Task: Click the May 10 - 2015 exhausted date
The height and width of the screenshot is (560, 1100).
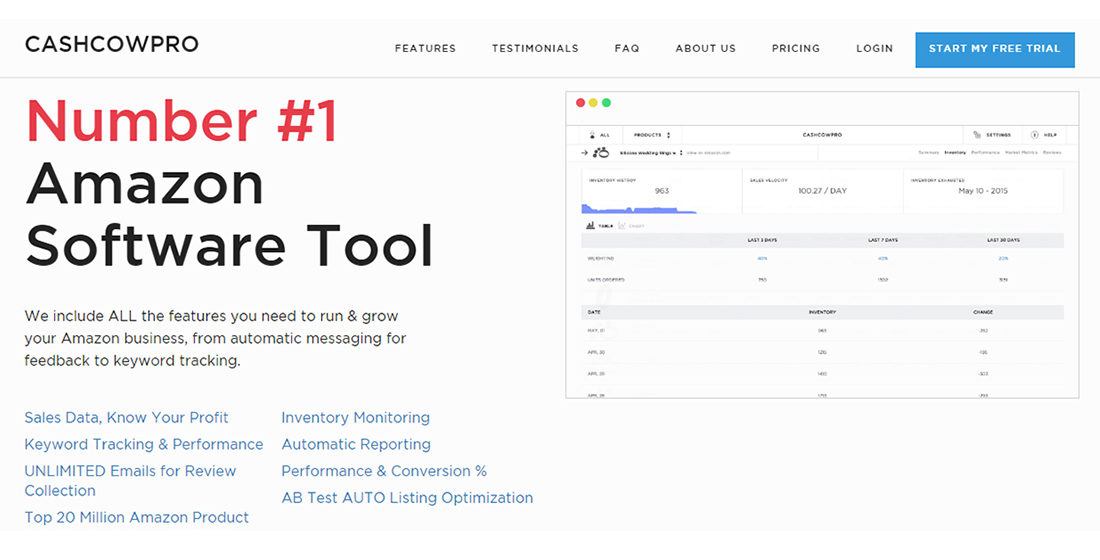Action: [x=983, y=191]
